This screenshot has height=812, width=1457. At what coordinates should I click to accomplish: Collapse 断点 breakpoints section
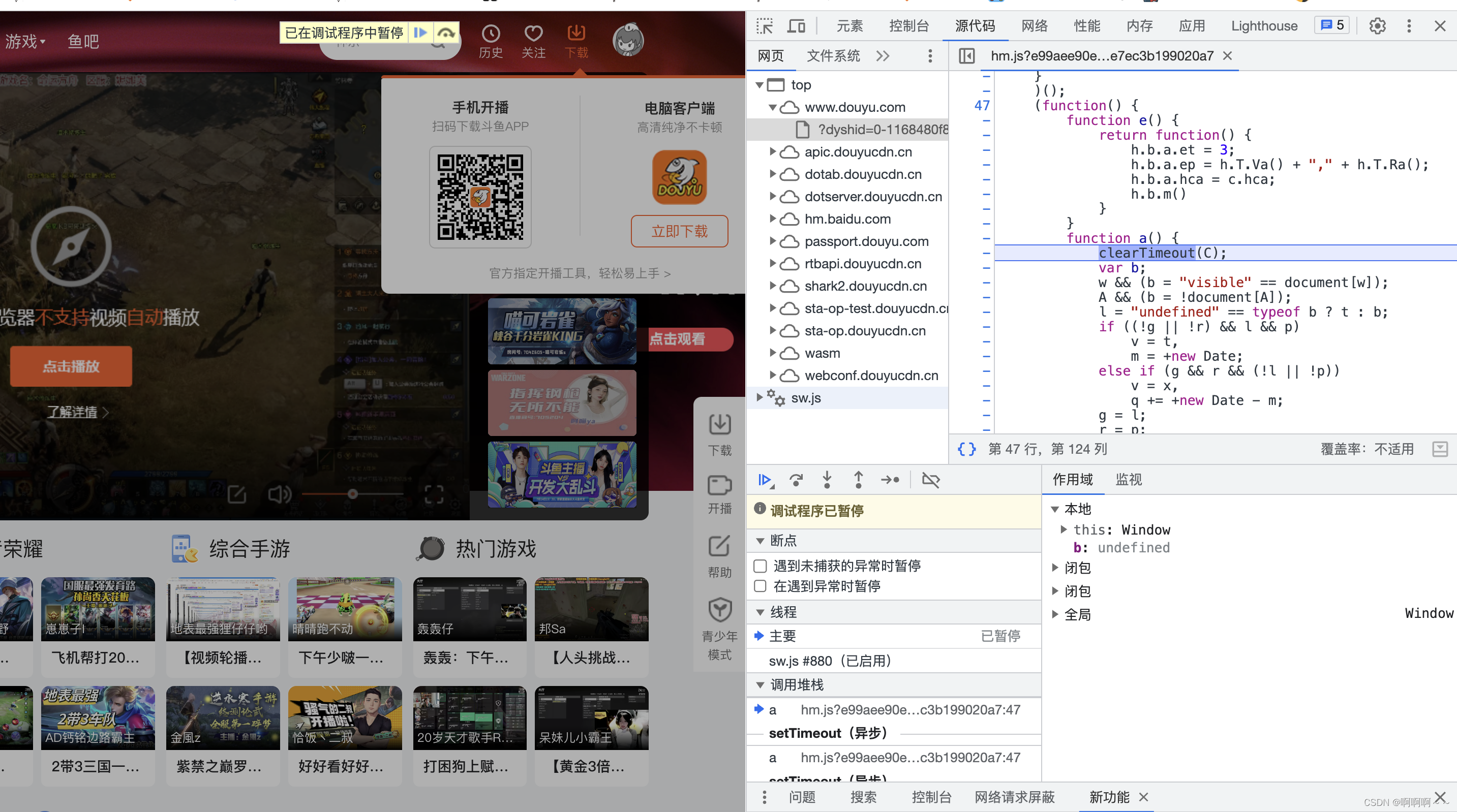[x=760, y=541]
